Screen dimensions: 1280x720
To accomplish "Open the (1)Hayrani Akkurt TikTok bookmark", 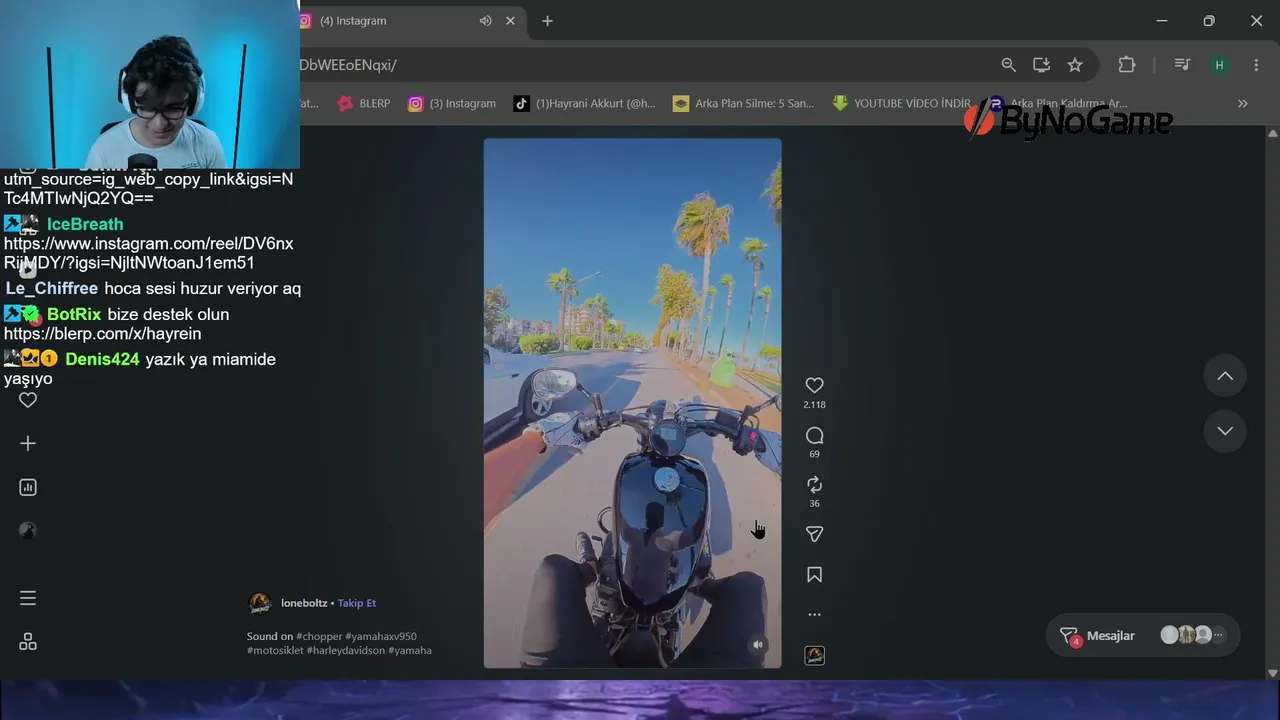I will [585, 103].
